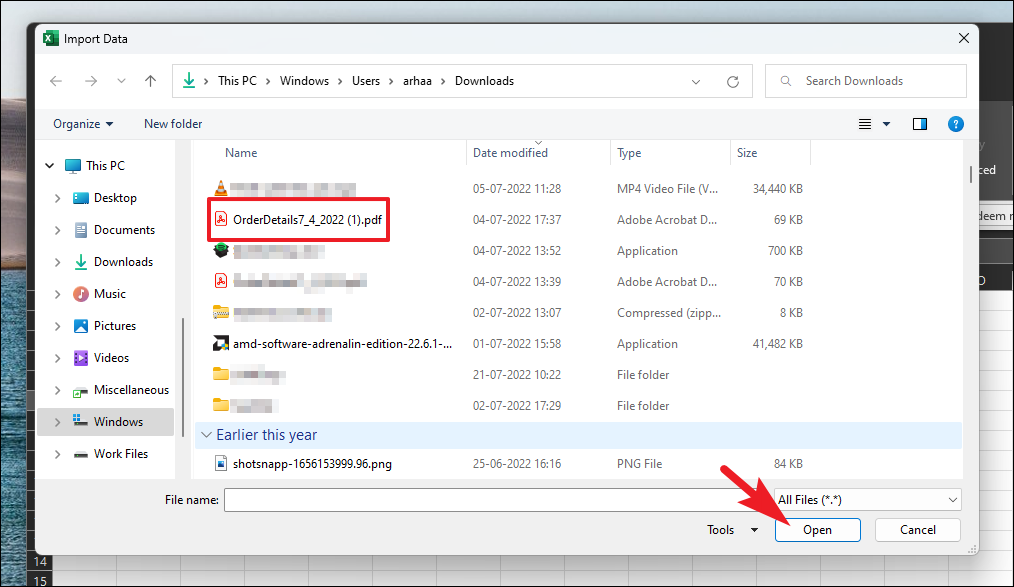Image resolution: width=1014 pixels, height=587 pixels.
Task: Toggle the preview pane
Action: 918,124
